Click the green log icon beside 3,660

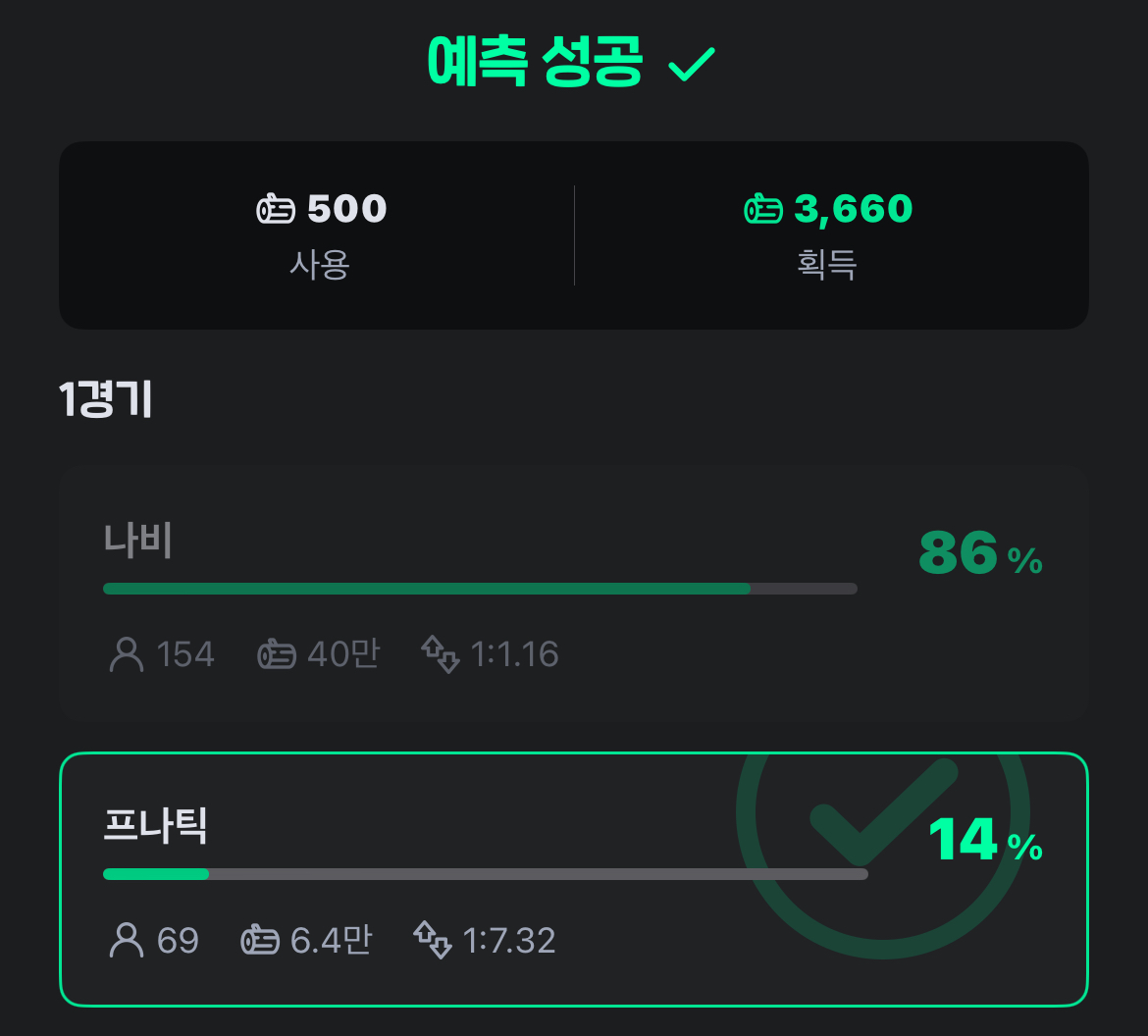(x=763, y=209)
